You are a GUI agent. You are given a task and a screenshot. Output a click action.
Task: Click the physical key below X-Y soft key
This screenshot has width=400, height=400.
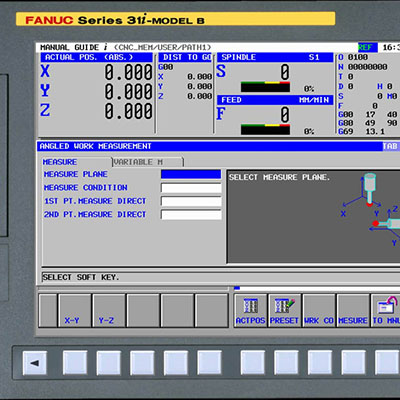(75, 363)
